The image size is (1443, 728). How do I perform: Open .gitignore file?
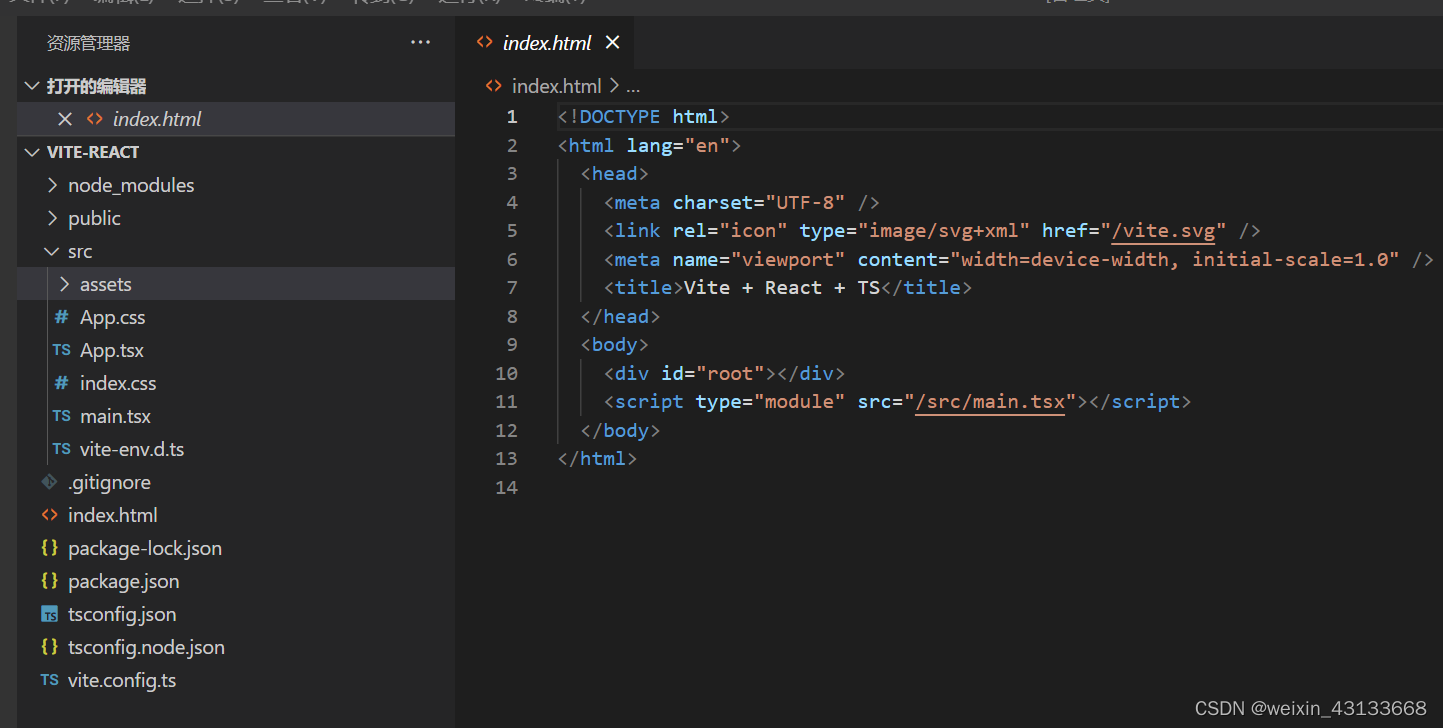pos(109,482)
